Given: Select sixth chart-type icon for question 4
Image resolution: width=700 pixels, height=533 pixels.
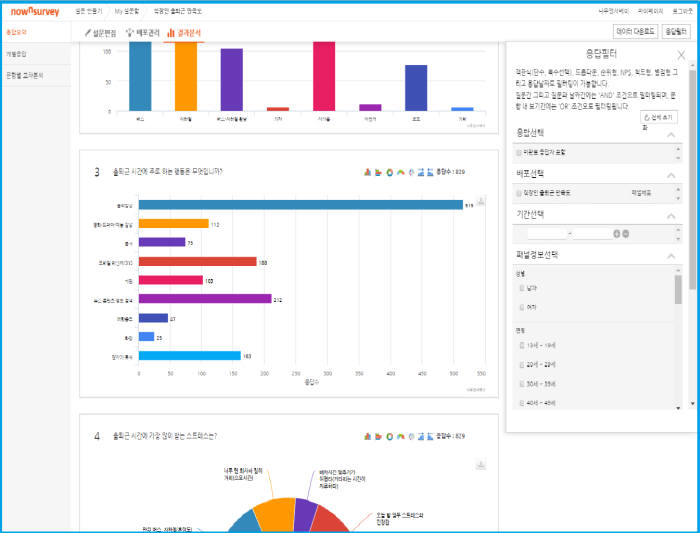Looking at the screenshot, I should coord(421,436).
